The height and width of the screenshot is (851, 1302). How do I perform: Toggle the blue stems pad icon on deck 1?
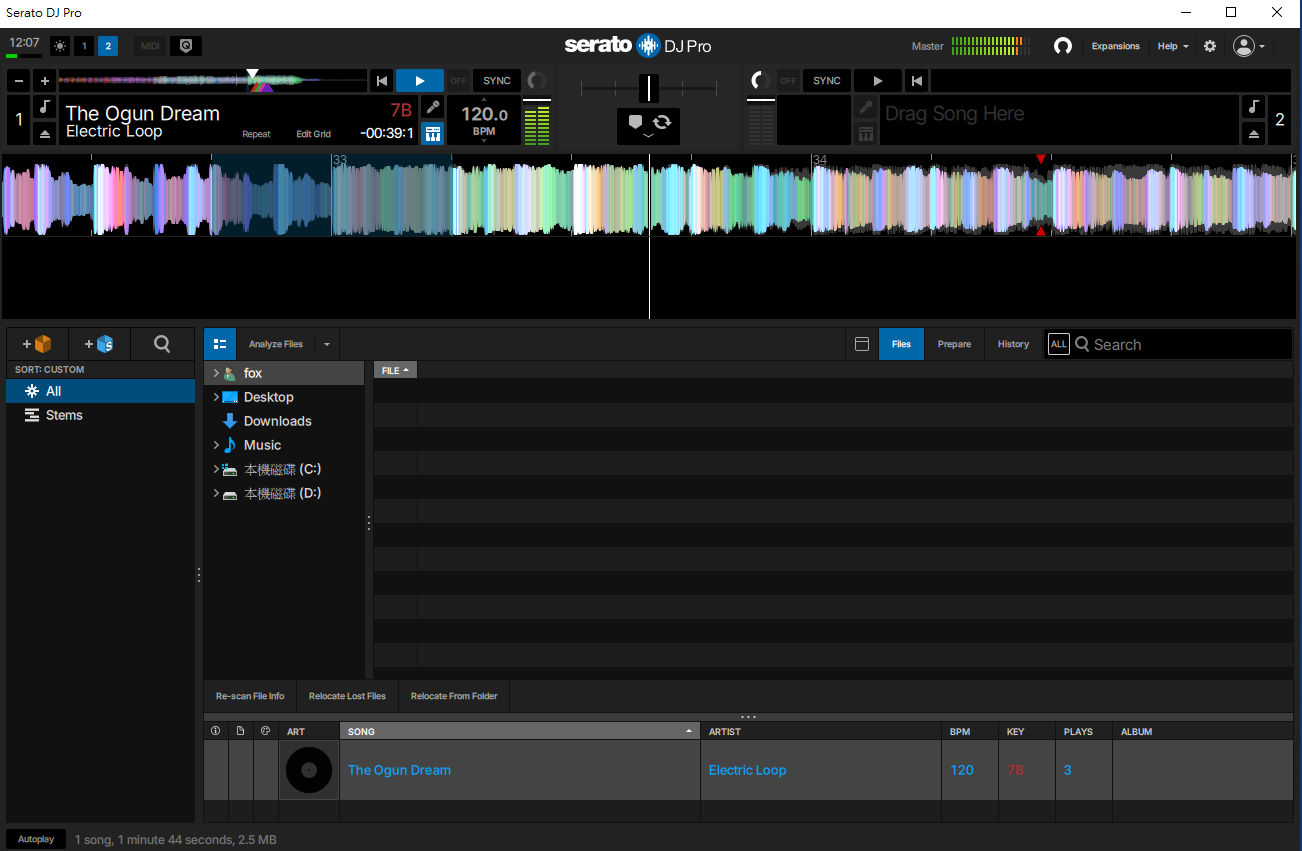[x=432, y=133]
